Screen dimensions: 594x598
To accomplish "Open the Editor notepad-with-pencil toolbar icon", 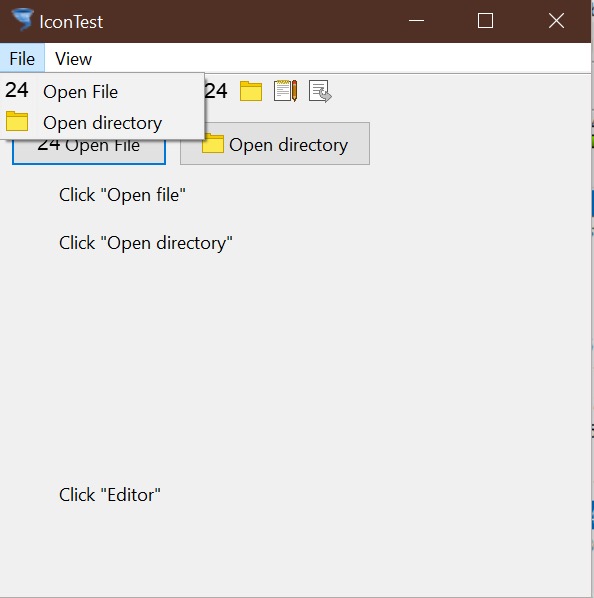I will coord(285,91).
